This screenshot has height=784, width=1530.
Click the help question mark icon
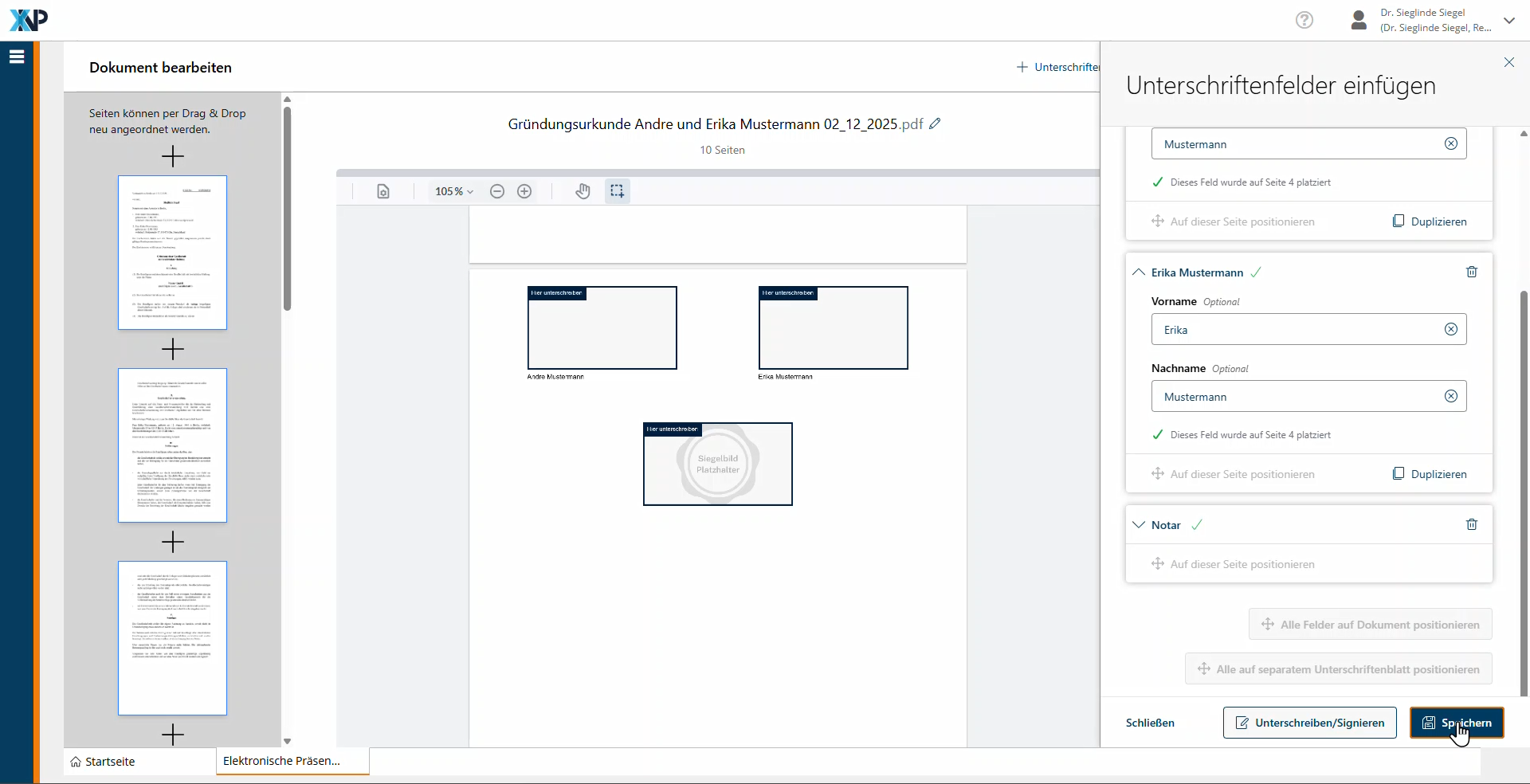[x=1304, y=20]
